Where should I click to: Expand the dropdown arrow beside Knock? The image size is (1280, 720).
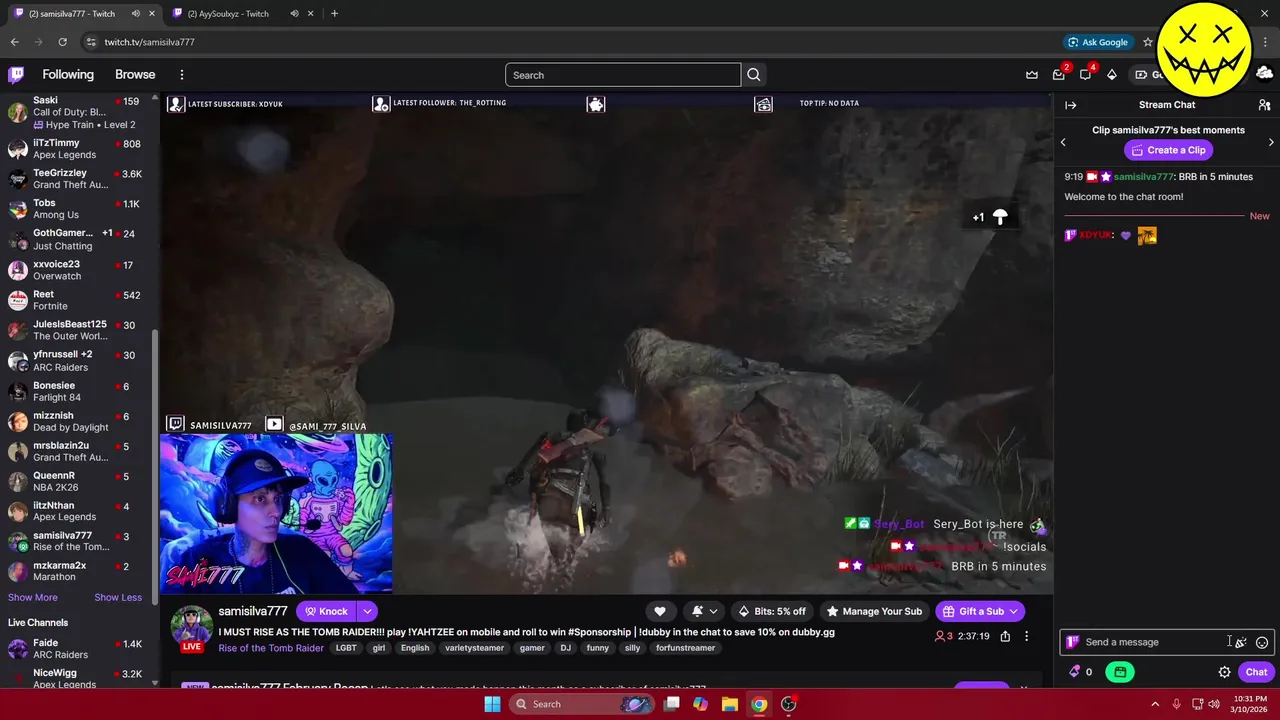[367, 611]
